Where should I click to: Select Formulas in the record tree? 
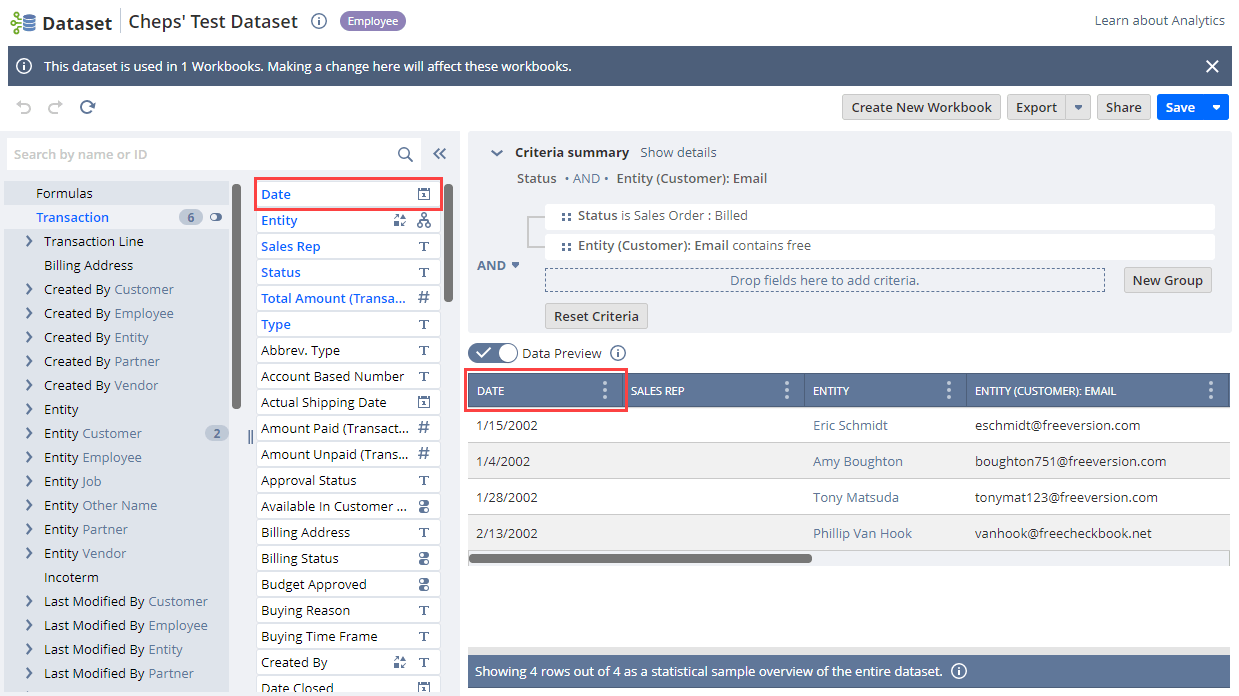coord(64,193)
